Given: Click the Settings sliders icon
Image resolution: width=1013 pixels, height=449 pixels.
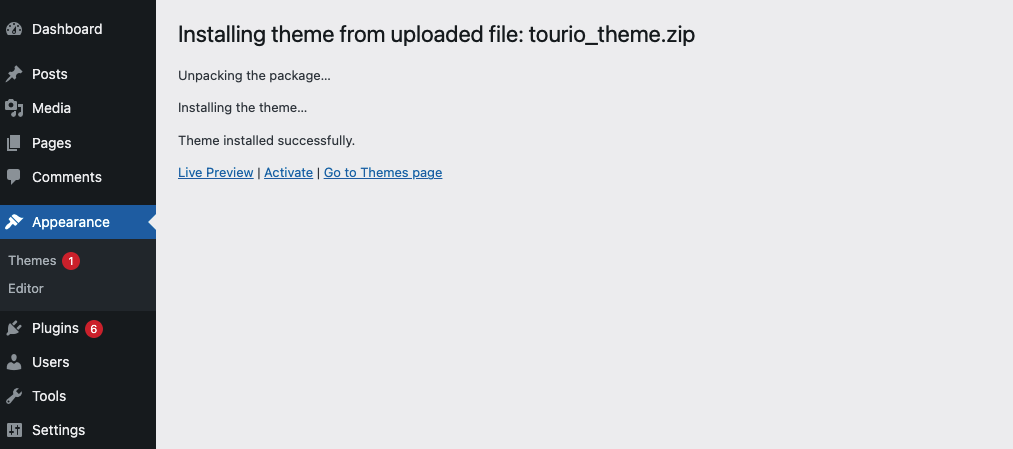Looking at the screenshot, I should pyautogui.click(x=14, y=430).
